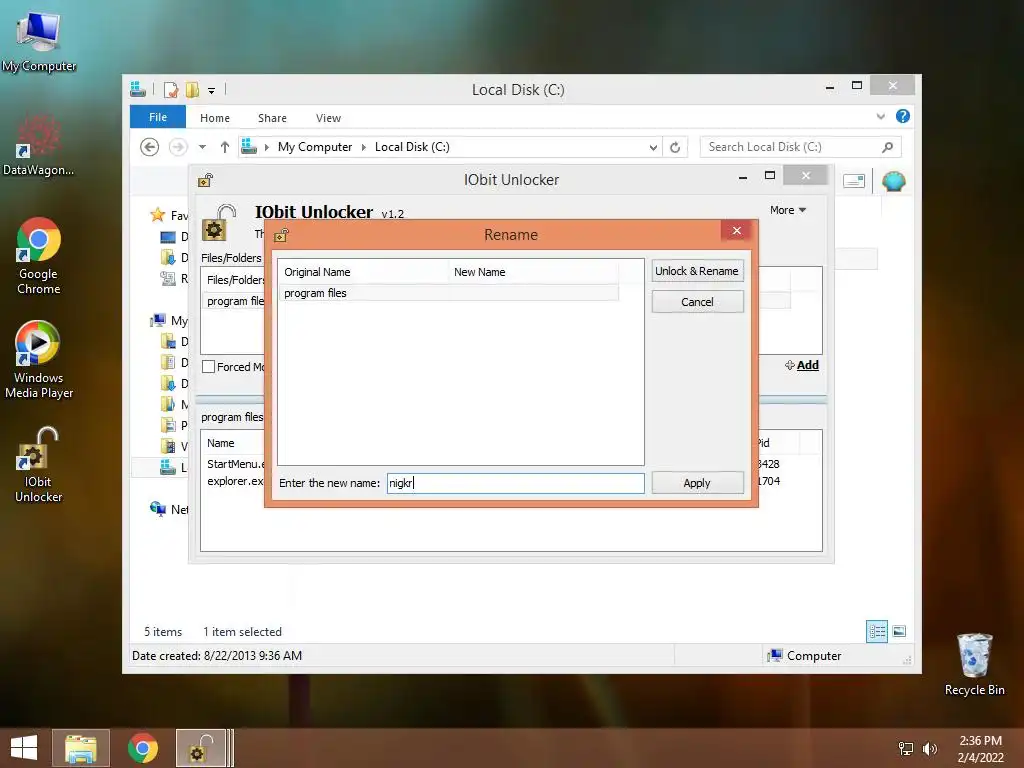Click the Pid value 1704

coord(769,481)
